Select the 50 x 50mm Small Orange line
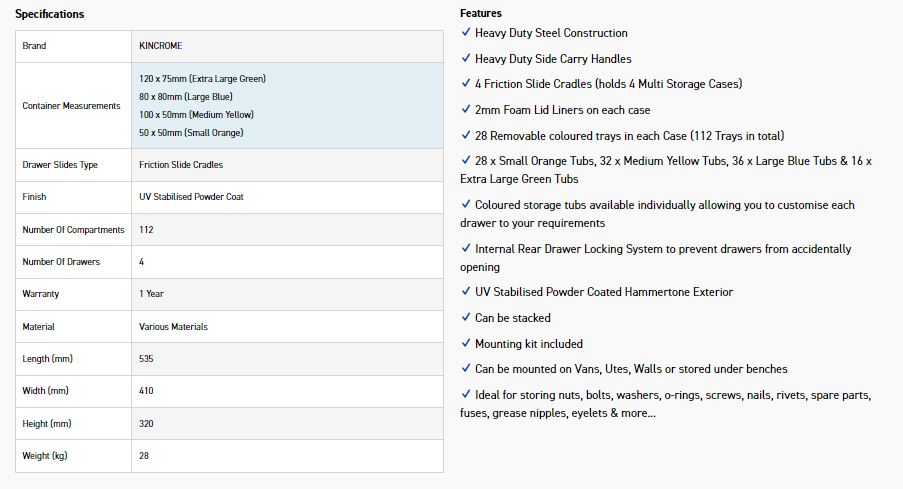 coord(191,132)
